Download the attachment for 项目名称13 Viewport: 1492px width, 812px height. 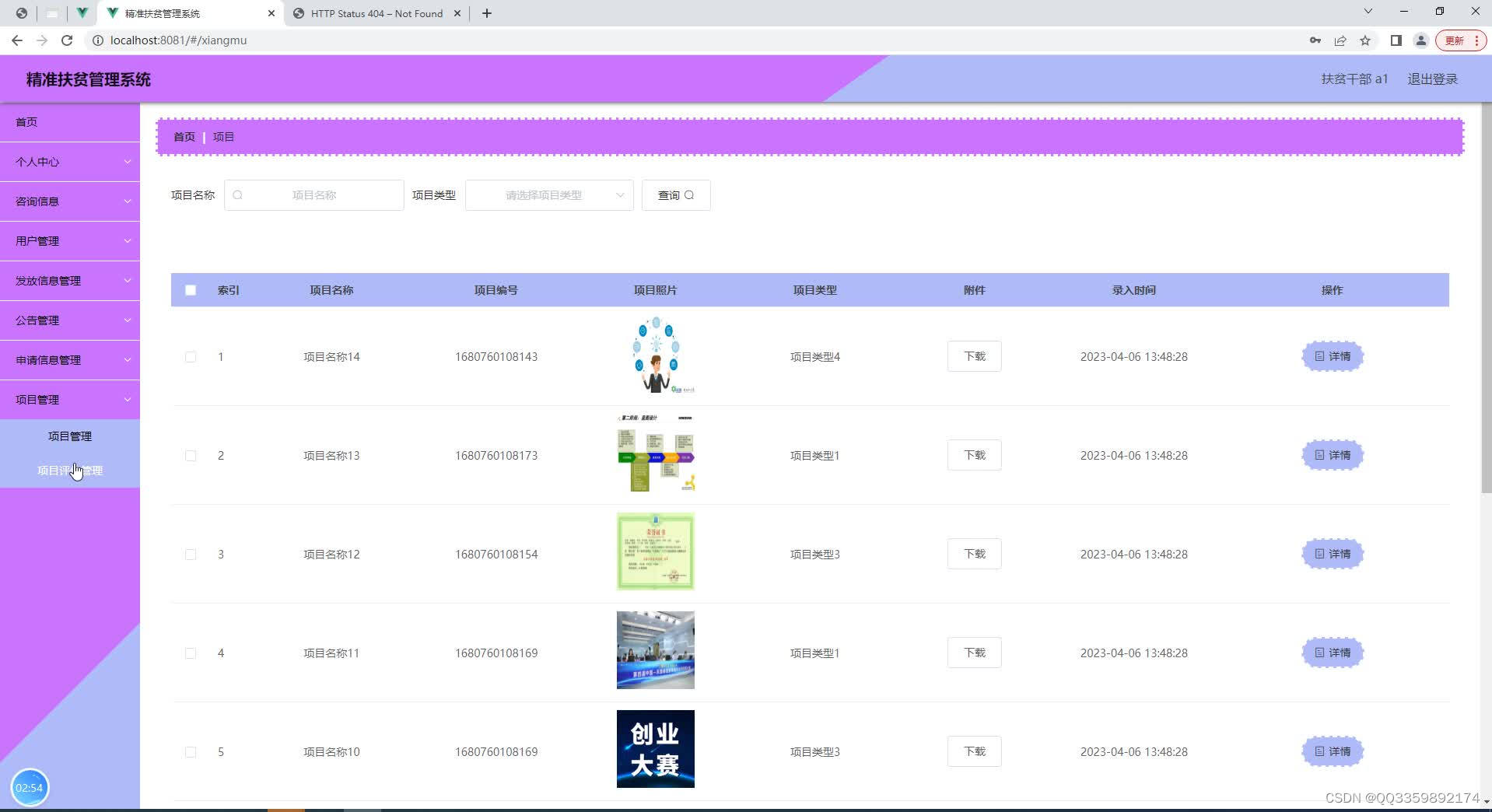pyautogui.click(x=974, y=455)
